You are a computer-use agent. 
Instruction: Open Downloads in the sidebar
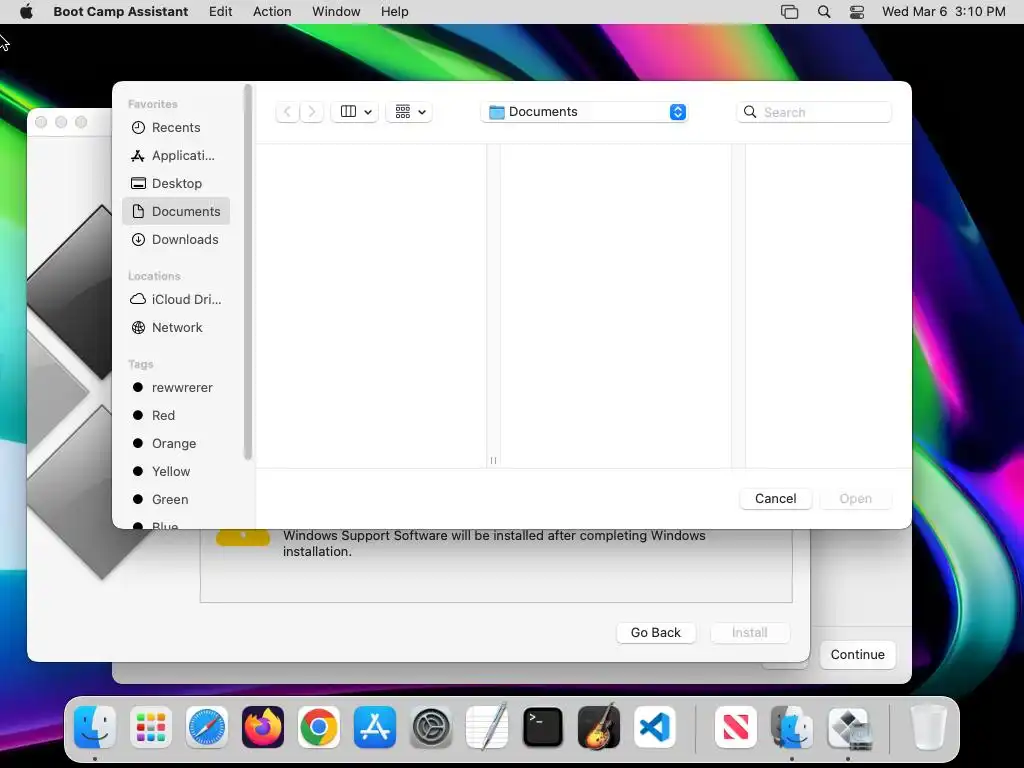pyautogui.click(x=176, y=240)
